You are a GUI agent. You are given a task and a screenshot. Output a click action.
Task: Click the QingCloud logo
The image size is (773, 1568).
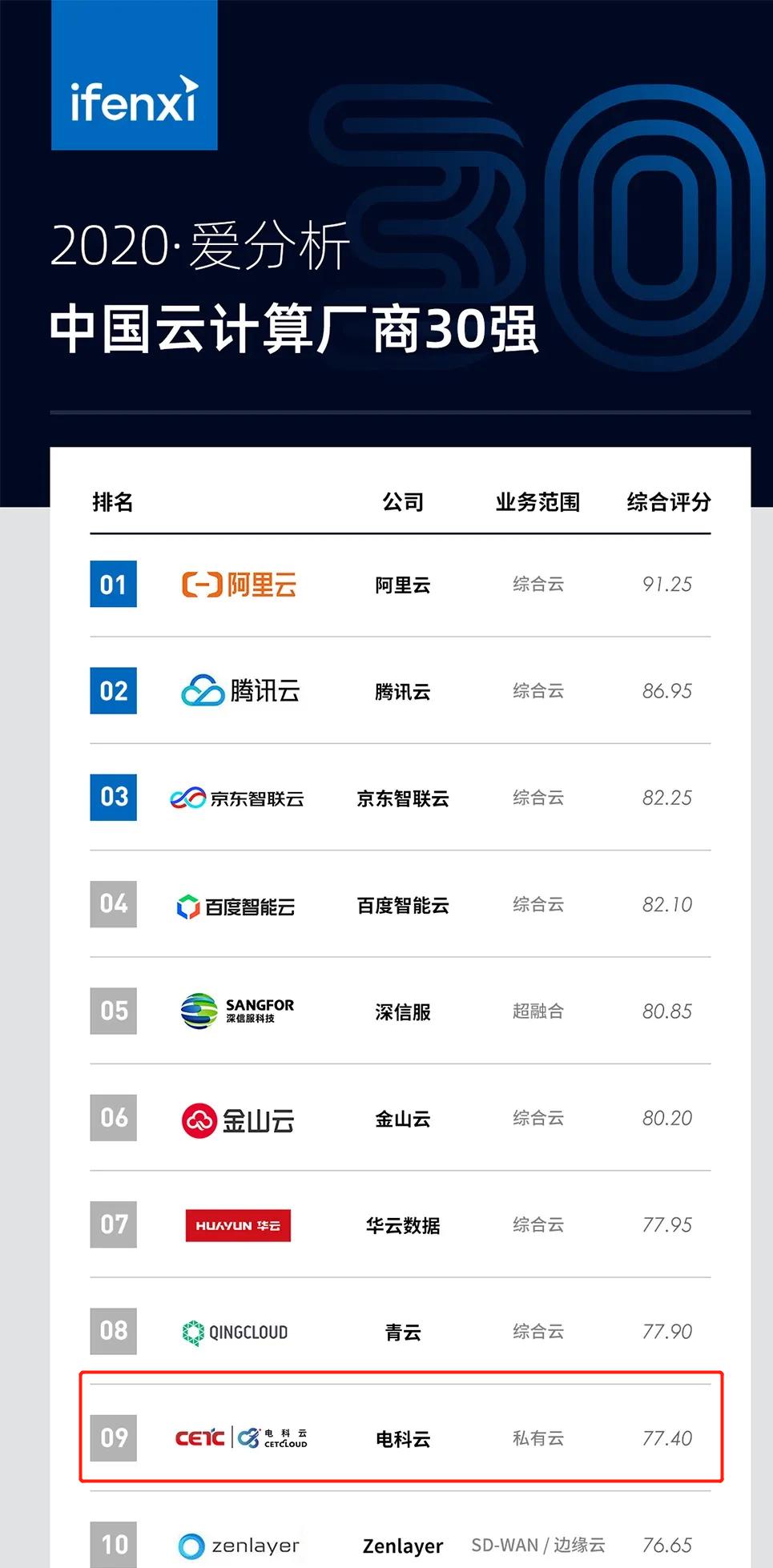(x=235, y=1333)
